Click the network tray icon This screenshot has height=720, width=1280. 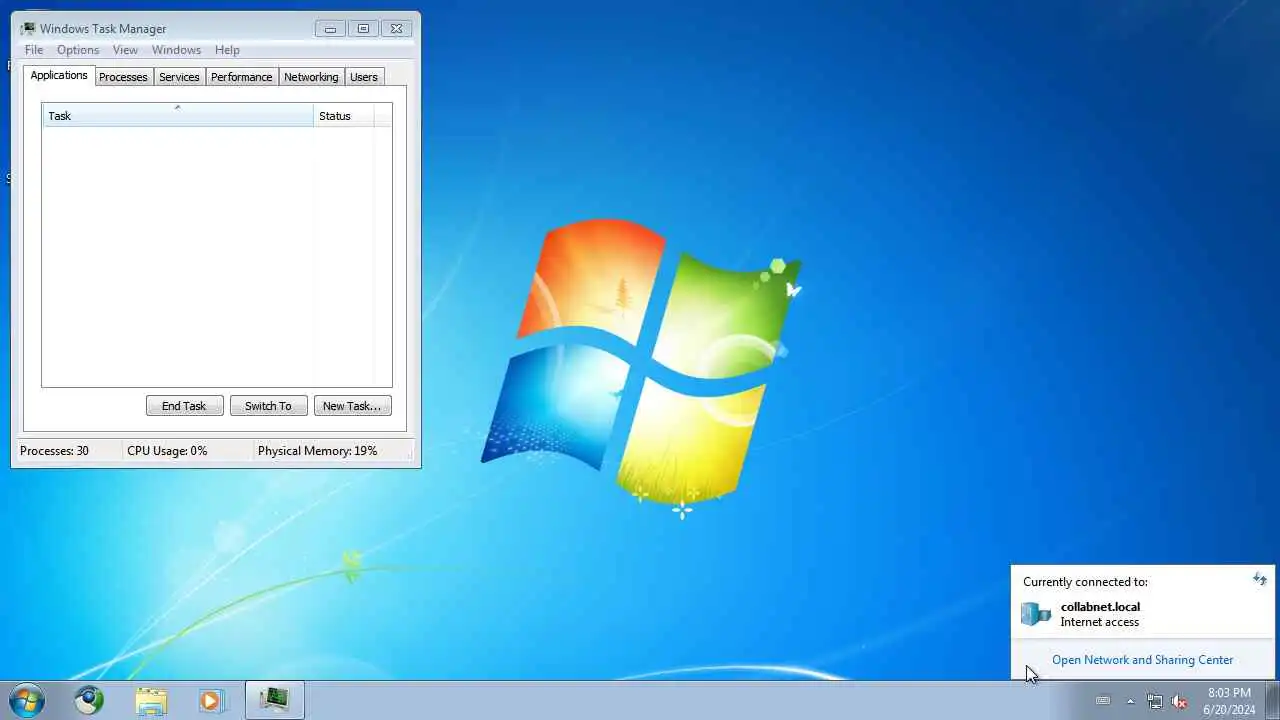point(1154,701)
